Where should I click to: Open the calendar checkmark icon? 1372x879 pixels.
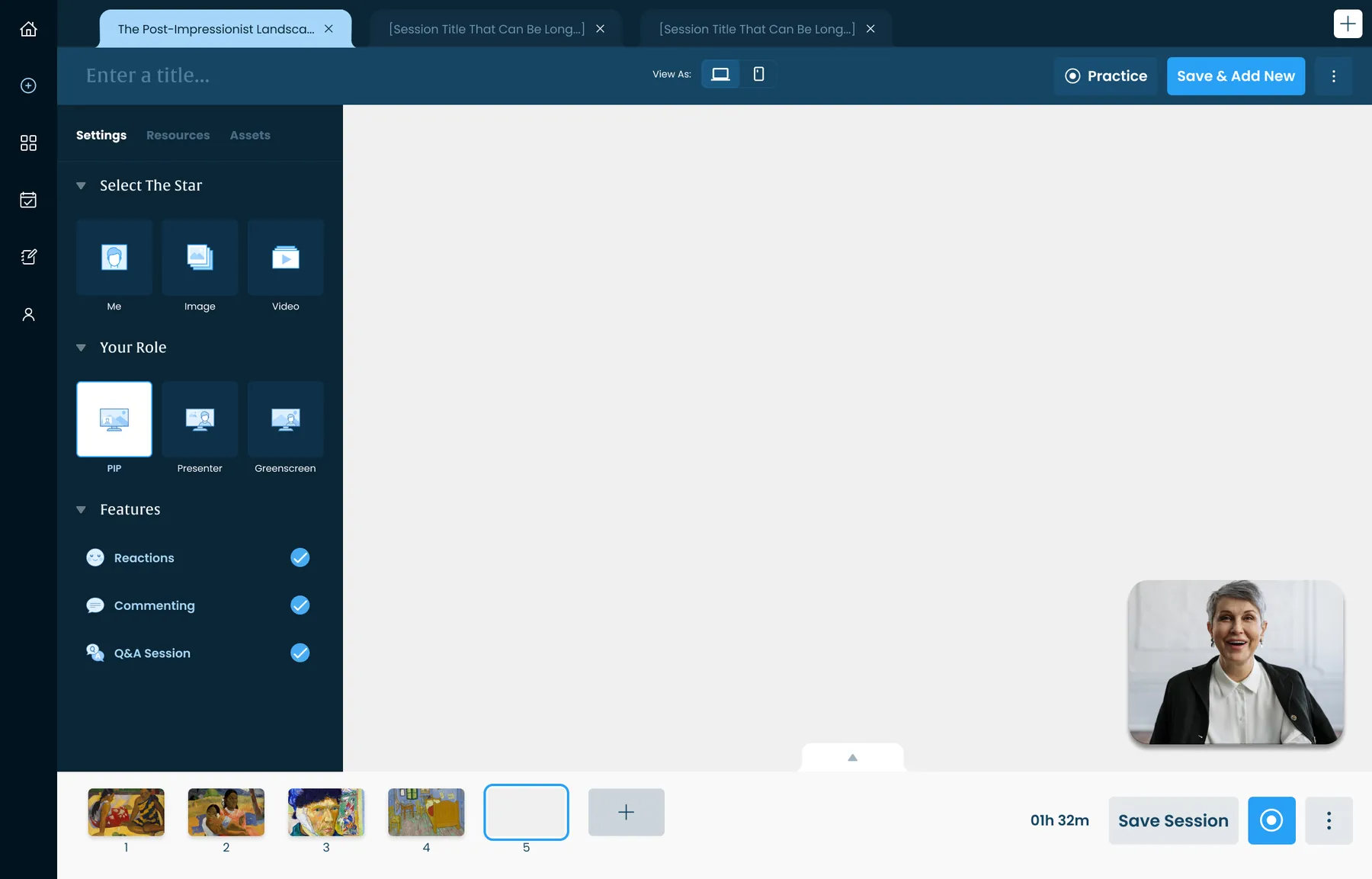pos(28,200)
